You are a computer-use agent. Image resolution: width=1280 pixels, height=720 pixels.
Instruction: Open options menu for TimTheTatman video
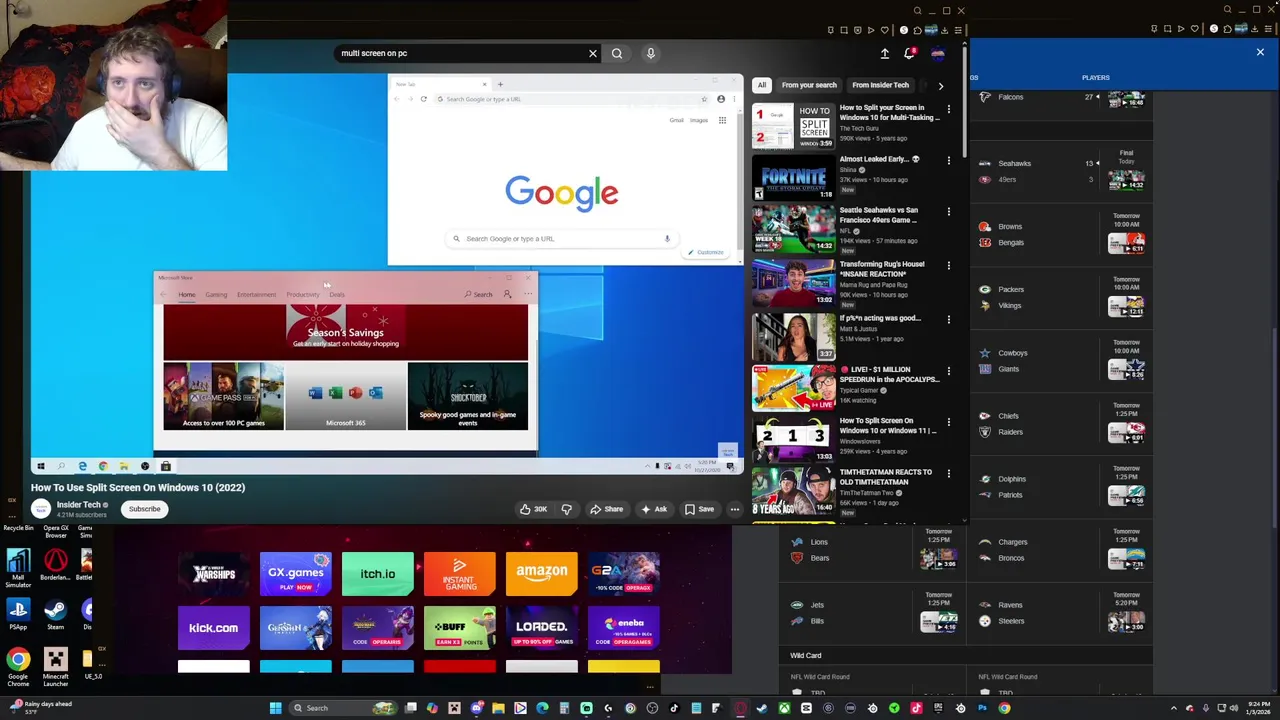coord(949,473)
